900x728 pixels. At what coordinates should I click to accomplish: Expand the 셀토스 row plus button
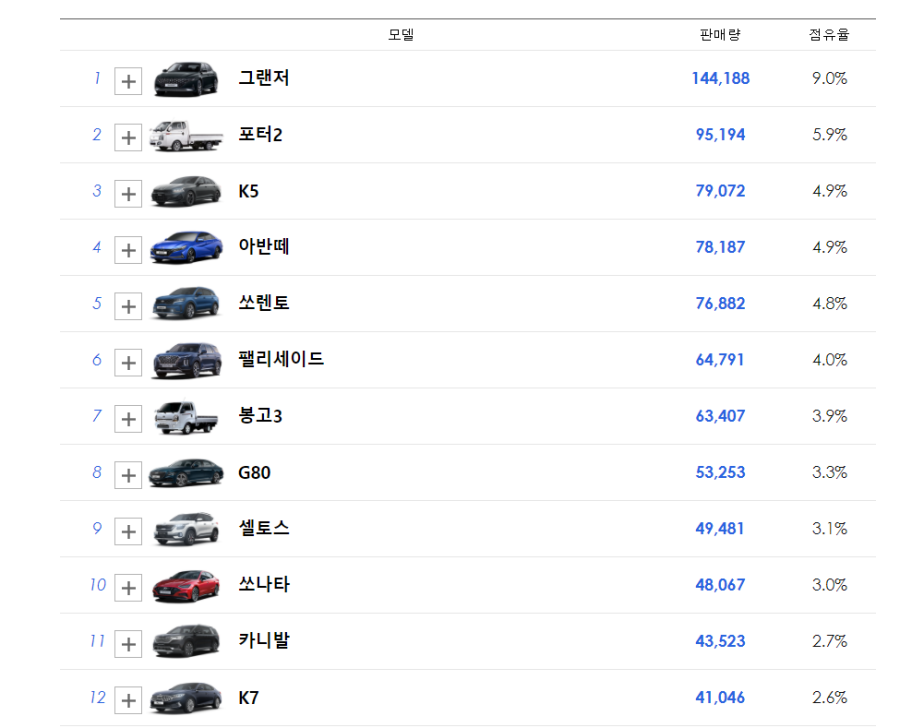(x=128, y=531)
